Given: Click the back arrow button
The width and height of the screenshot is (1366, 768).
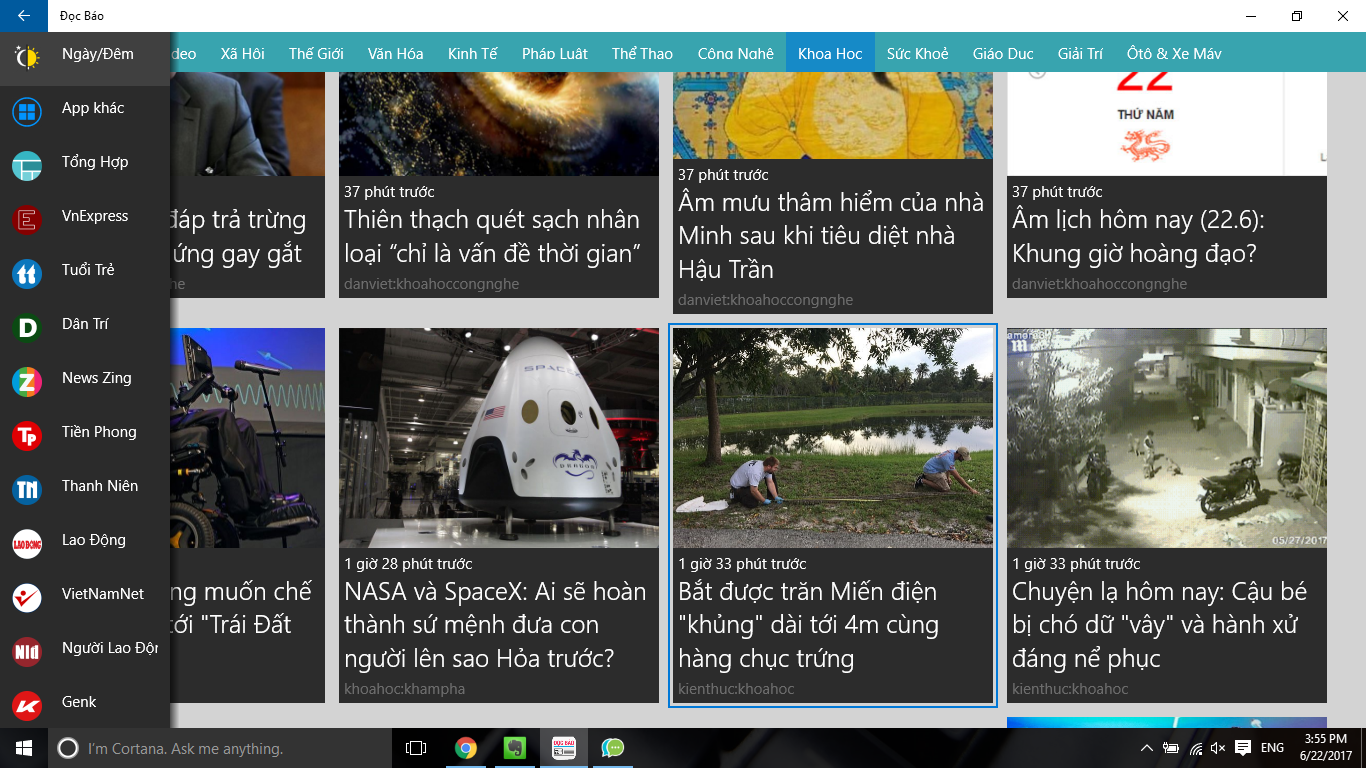Looking at the screenshot, I should click(x=24, y=16).
